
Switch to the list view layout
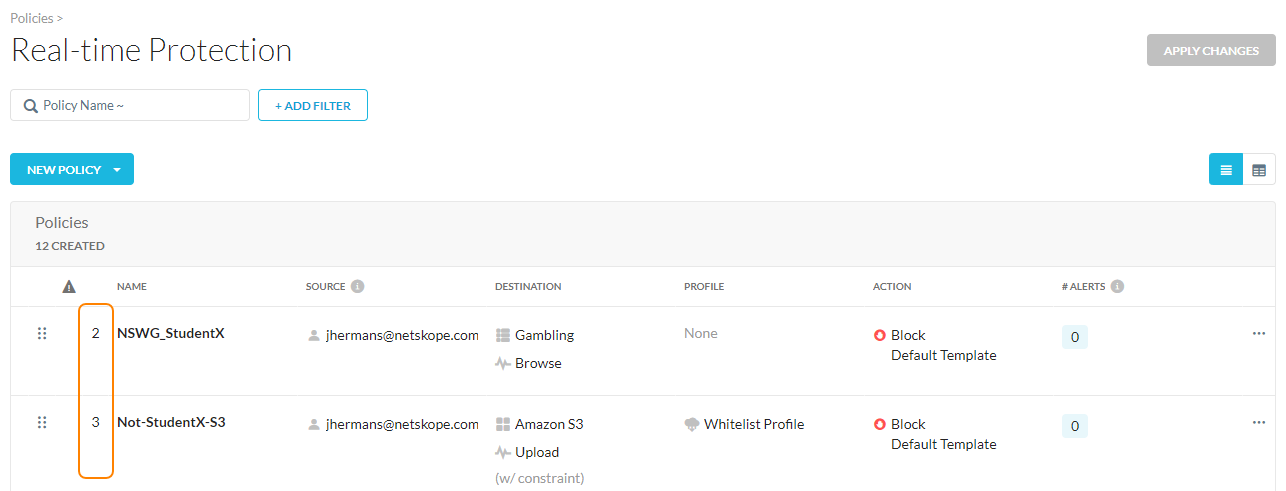1226,170
